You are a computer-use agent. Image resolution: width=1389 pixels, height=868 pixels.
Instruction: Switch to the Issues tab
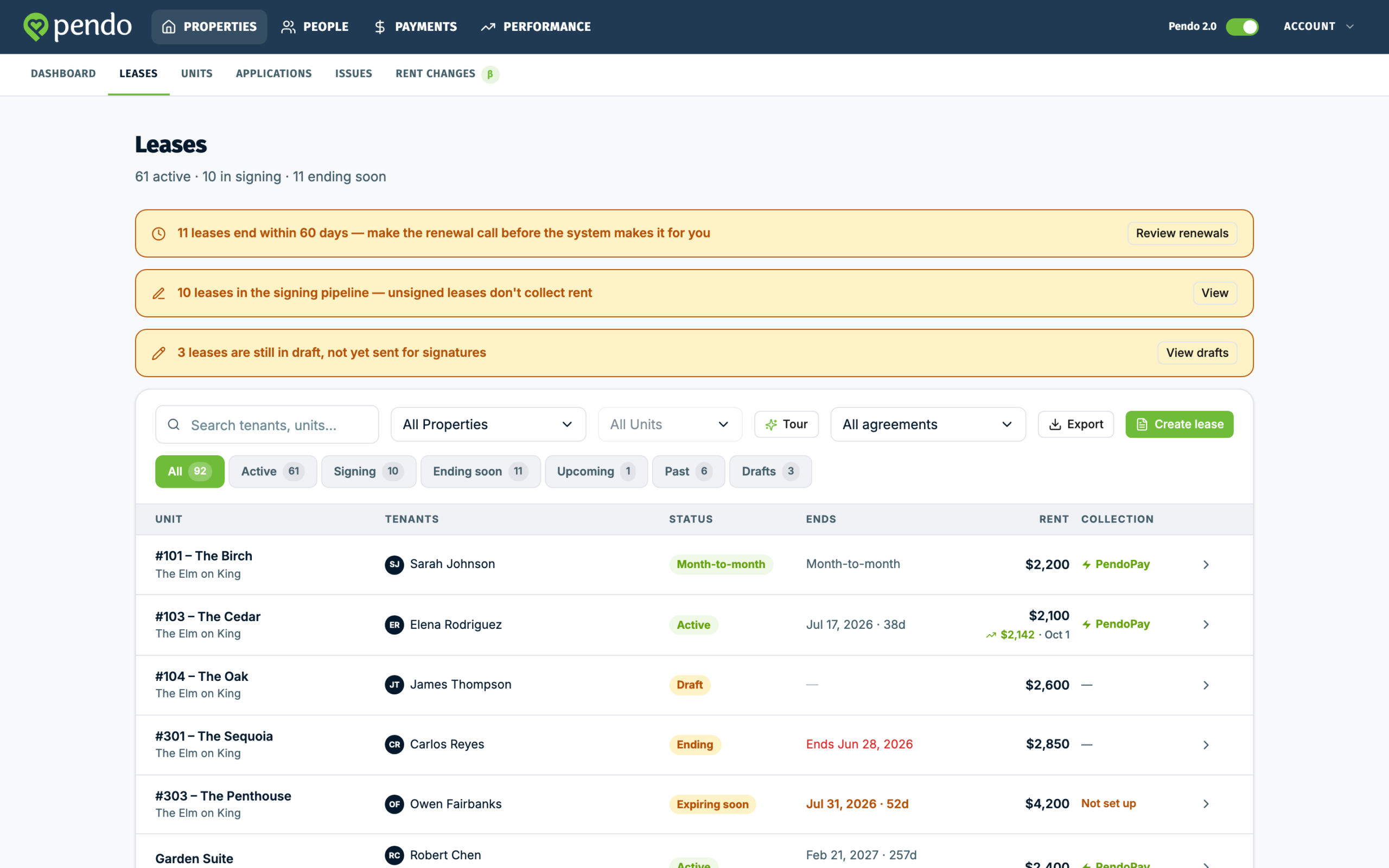click(x=354, y=73)
